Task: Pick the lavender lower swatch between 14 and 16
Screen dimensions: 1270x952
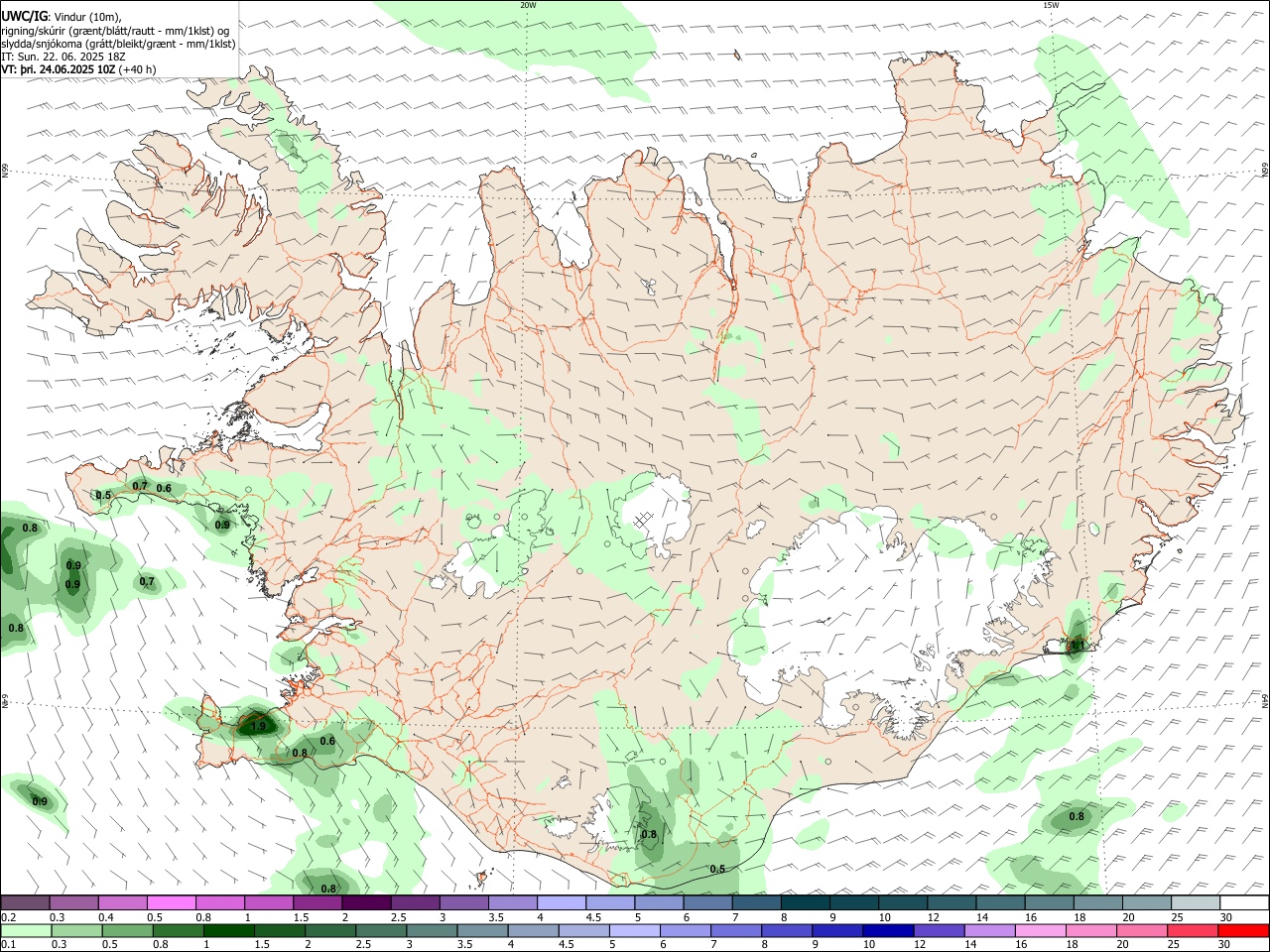Action: pos(990,931)
